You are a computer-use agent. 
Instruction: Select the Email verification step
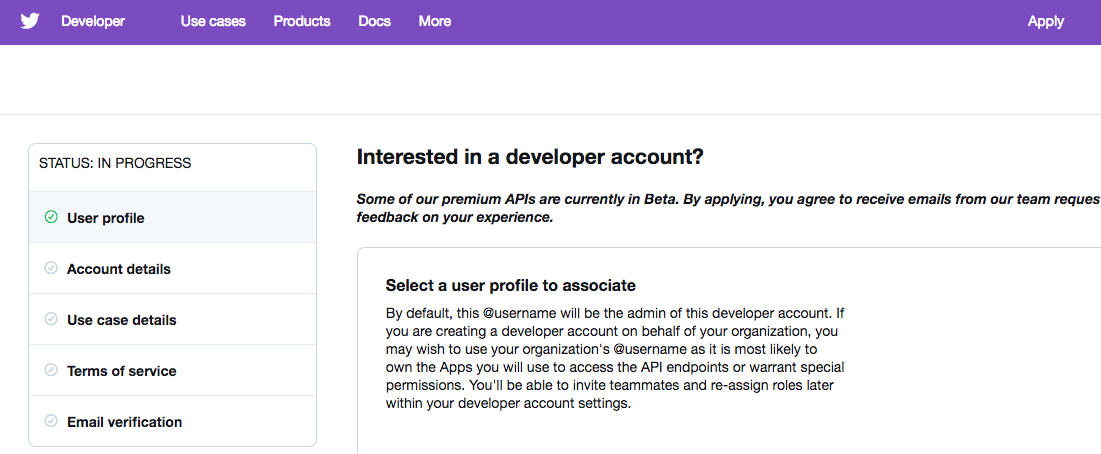pos(173,421)
